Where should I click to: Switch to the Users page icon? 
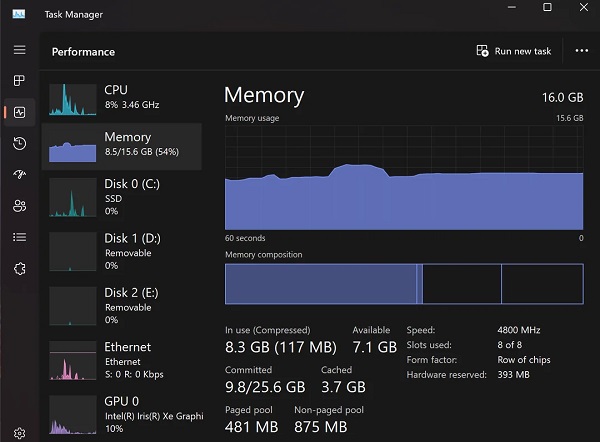click(x=19, y=206)
